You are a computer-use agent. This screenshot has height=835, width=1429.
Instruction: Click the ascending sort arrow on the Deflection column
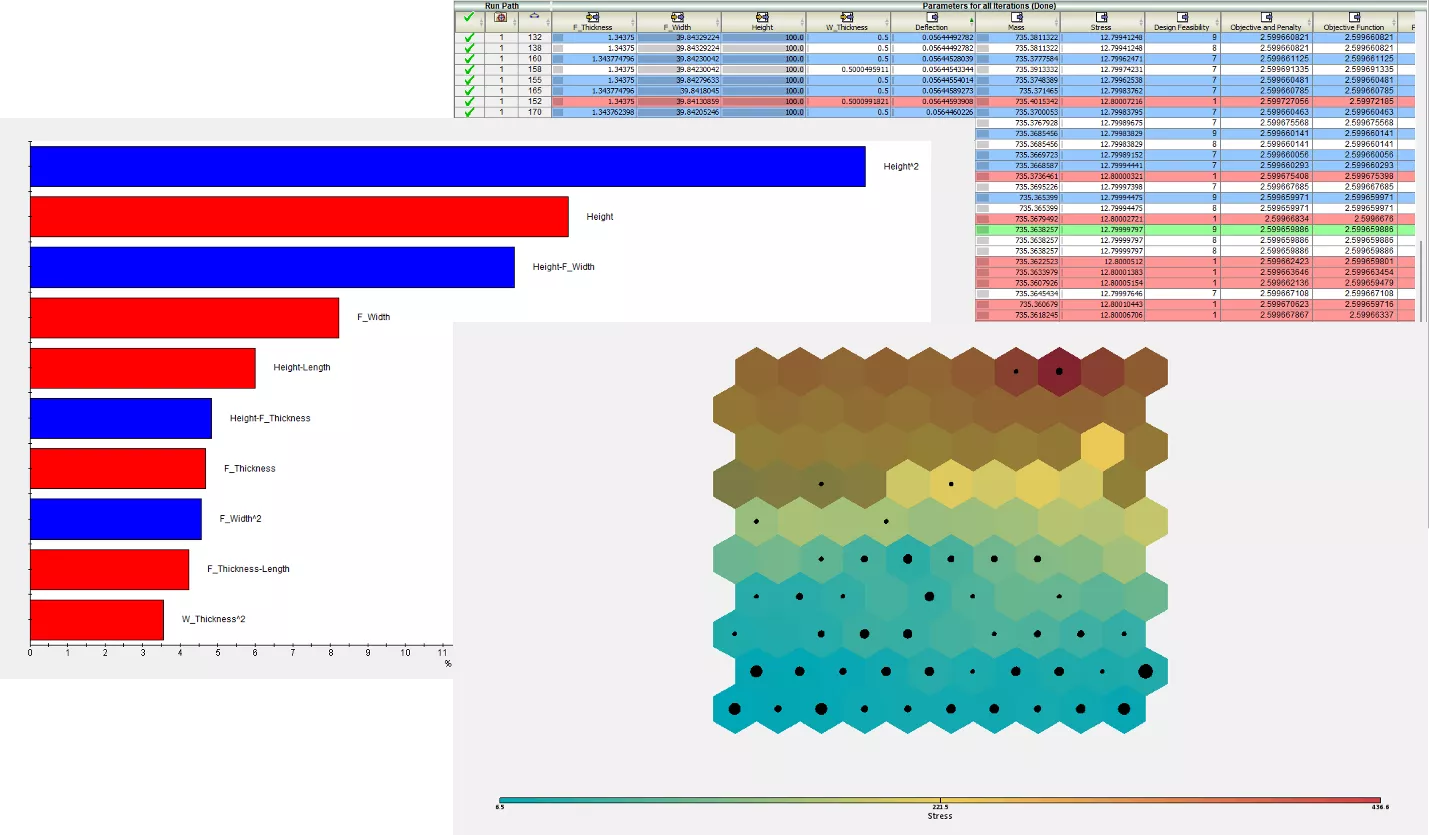(x=971, y=18)
